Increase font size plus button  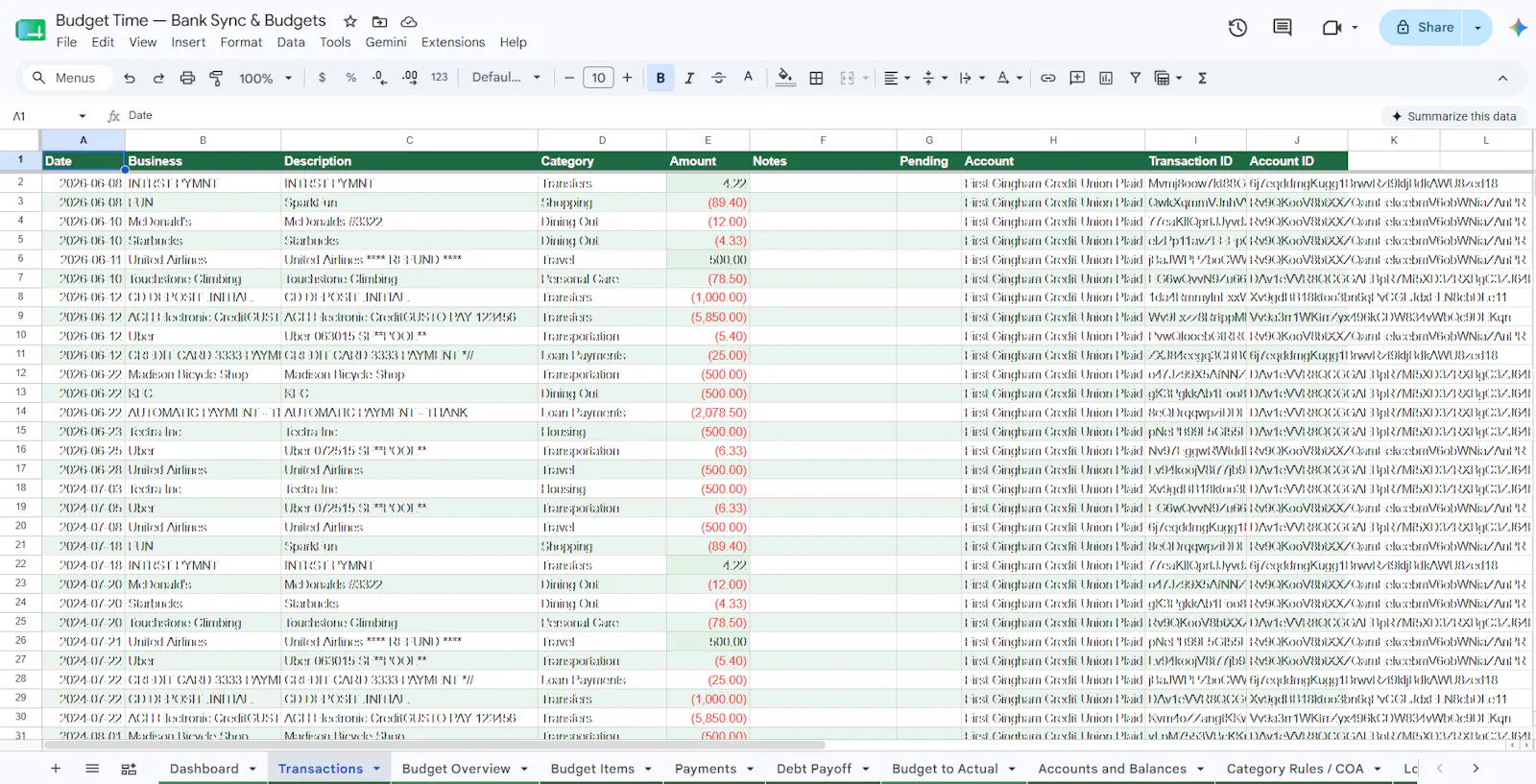click(628, 78)
